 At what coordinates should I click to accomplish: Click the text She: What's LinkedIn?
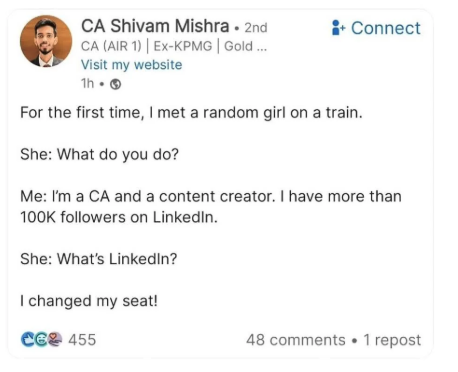click(x=99, y=259)
